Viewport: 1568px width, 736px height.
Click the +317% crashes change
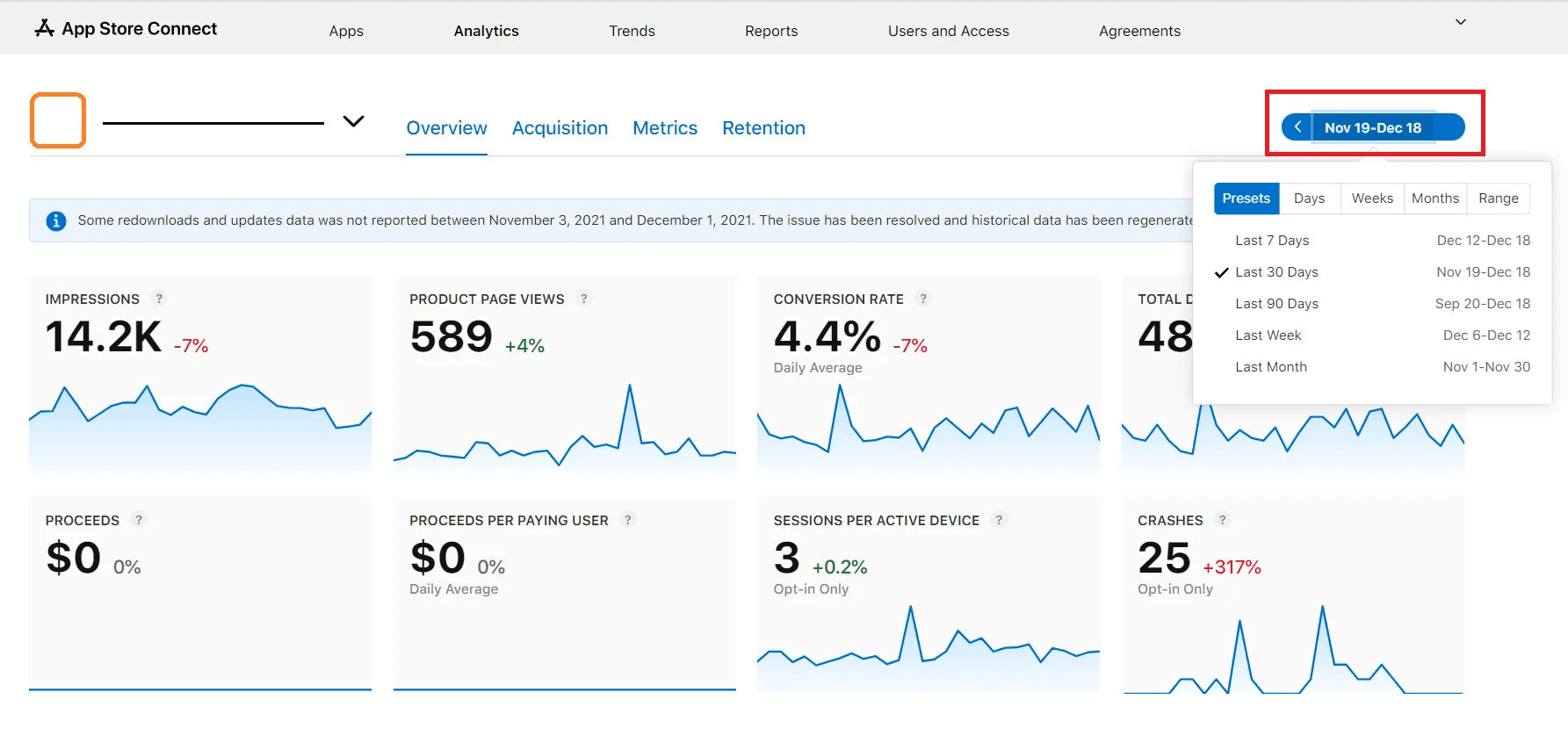pyautogui.click(x=1232, y=567)
